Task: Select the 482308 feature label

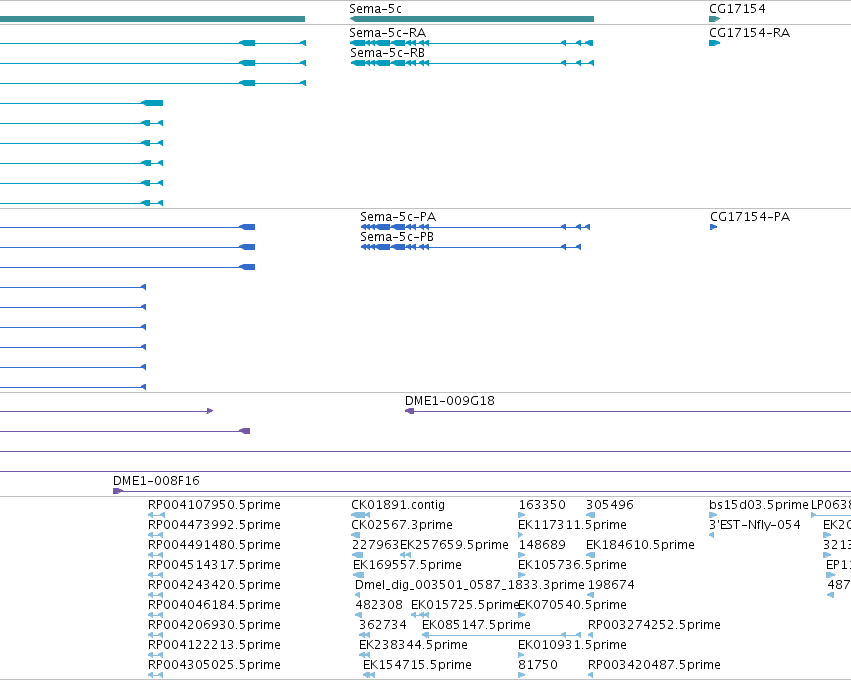Action: (379, 605)
